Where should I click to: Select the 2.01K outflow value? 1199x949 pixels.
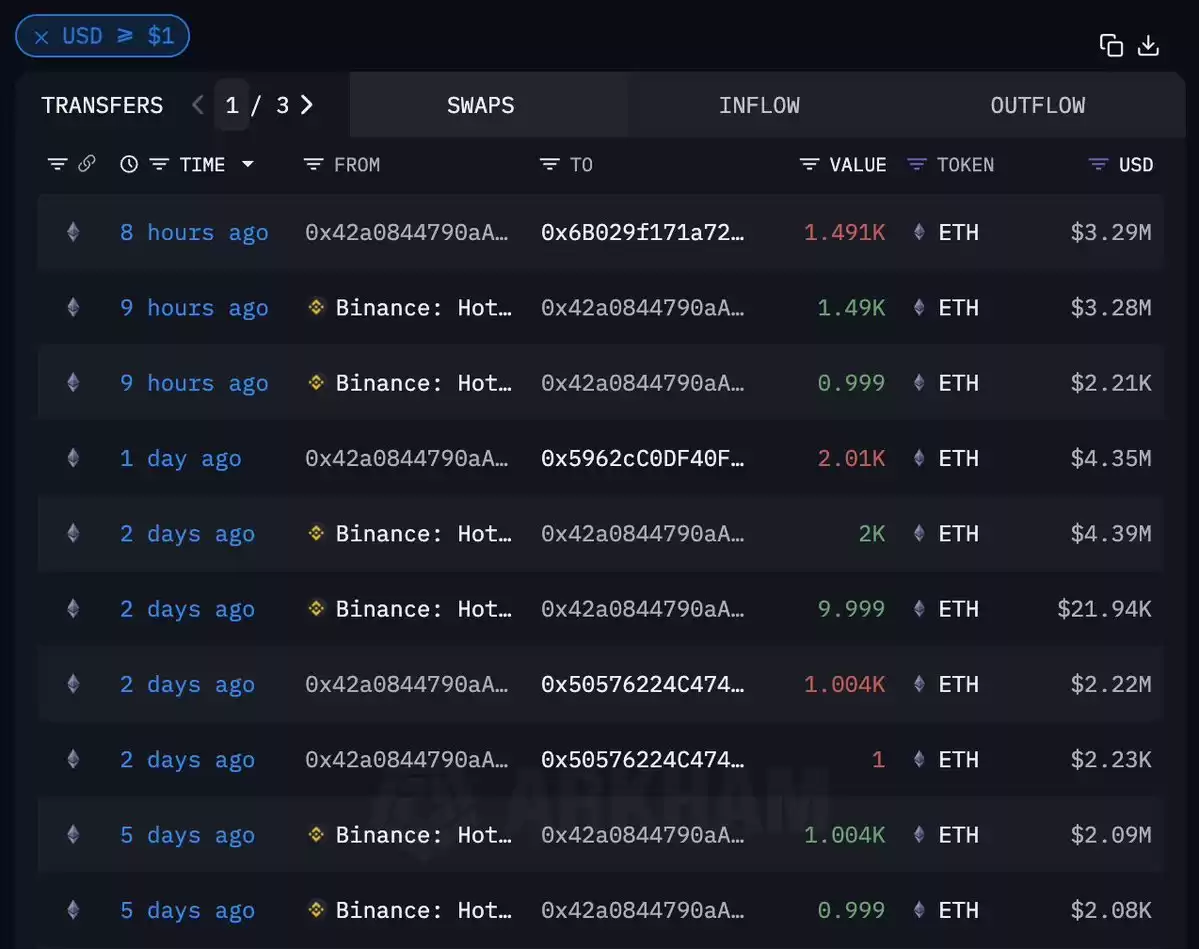pos(851,458)
